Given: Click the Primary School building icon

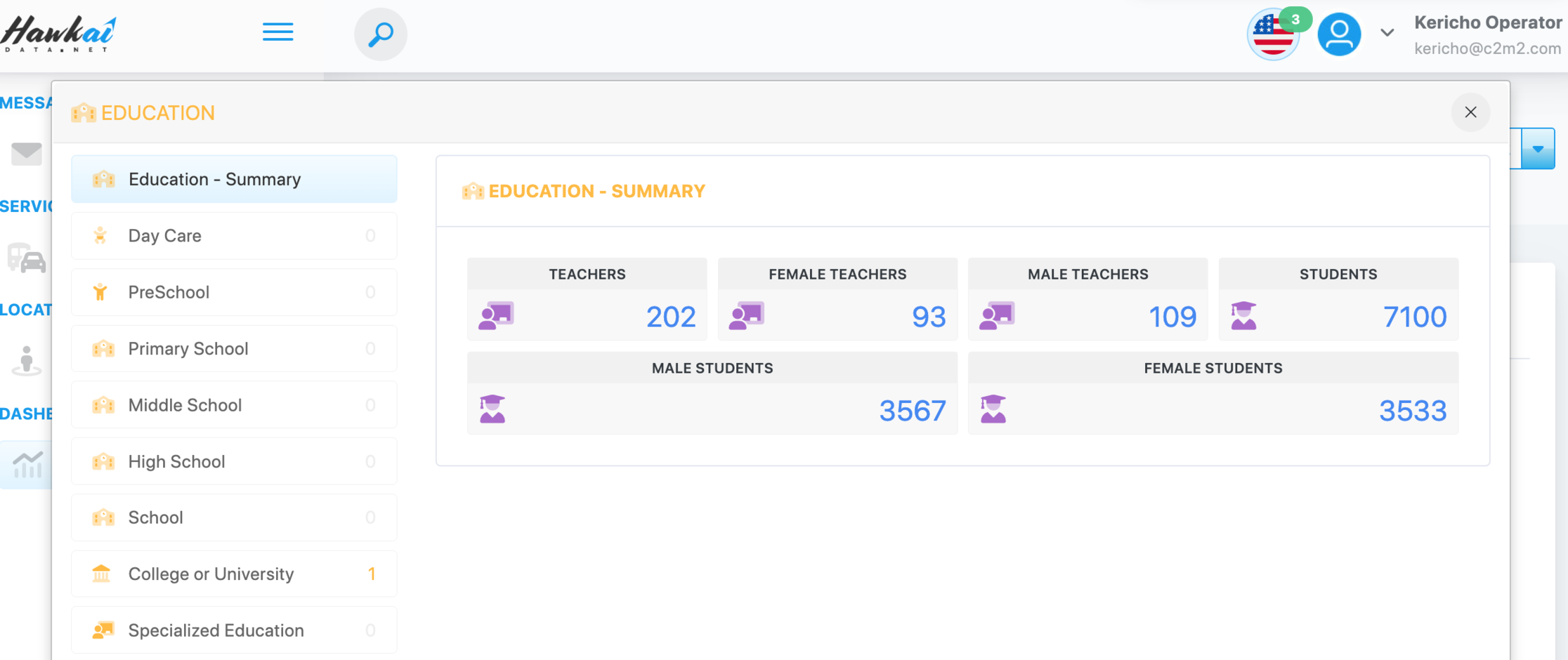Looking at the screenshot, I should click(x=103, y=348).
